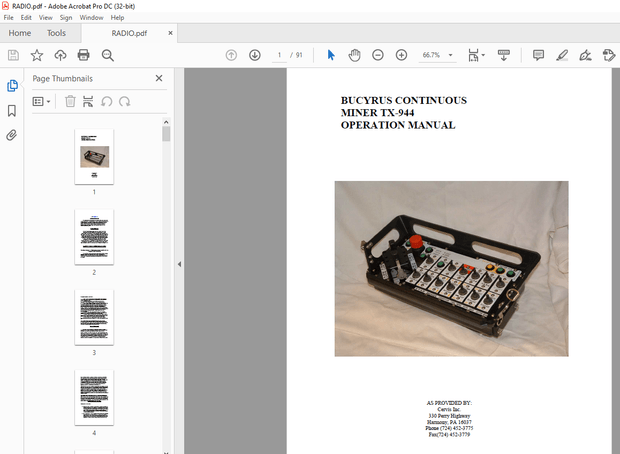Open the Window menu
620x454 pixels.
[91, 17]
